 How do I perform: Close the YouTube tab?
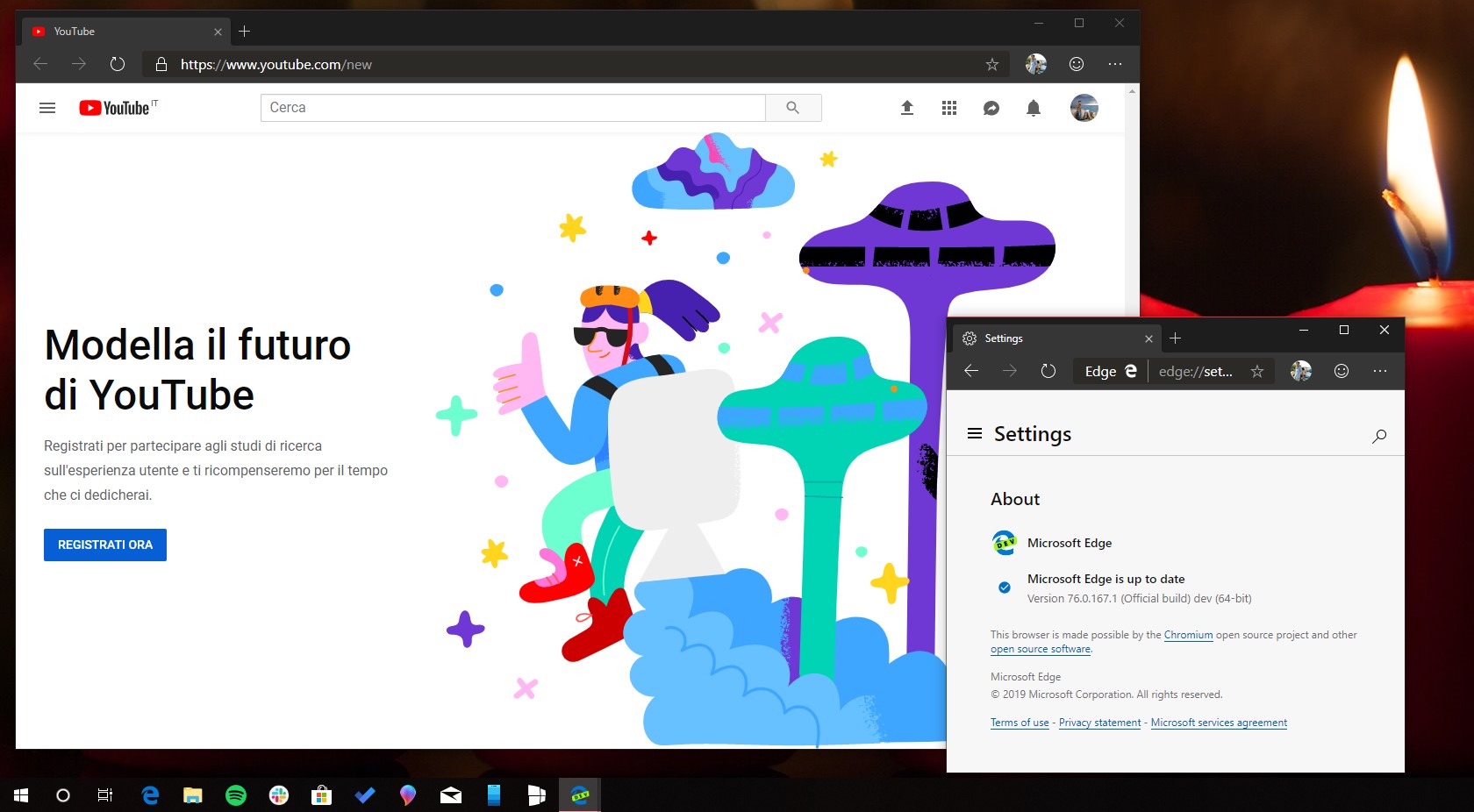coord(218,32)
